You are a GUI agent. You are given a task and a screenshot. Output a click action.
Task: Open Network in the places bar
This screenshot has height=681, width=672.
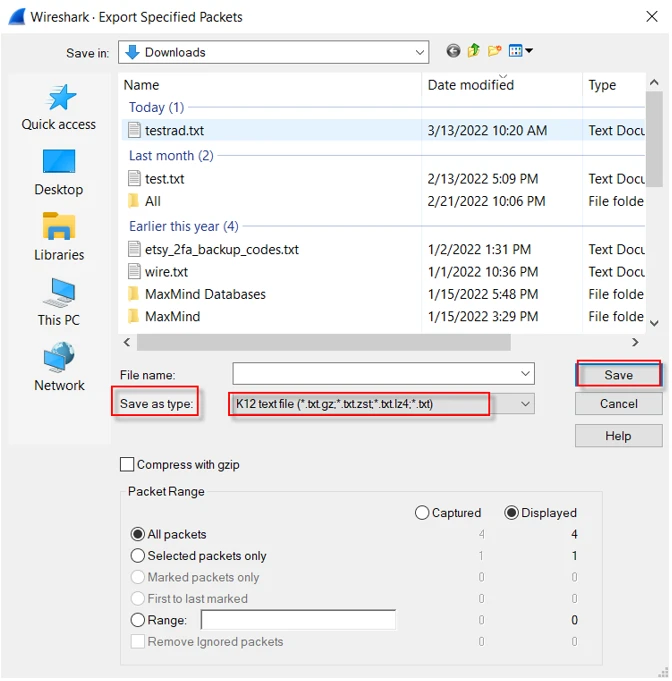(x=59, y=367)
